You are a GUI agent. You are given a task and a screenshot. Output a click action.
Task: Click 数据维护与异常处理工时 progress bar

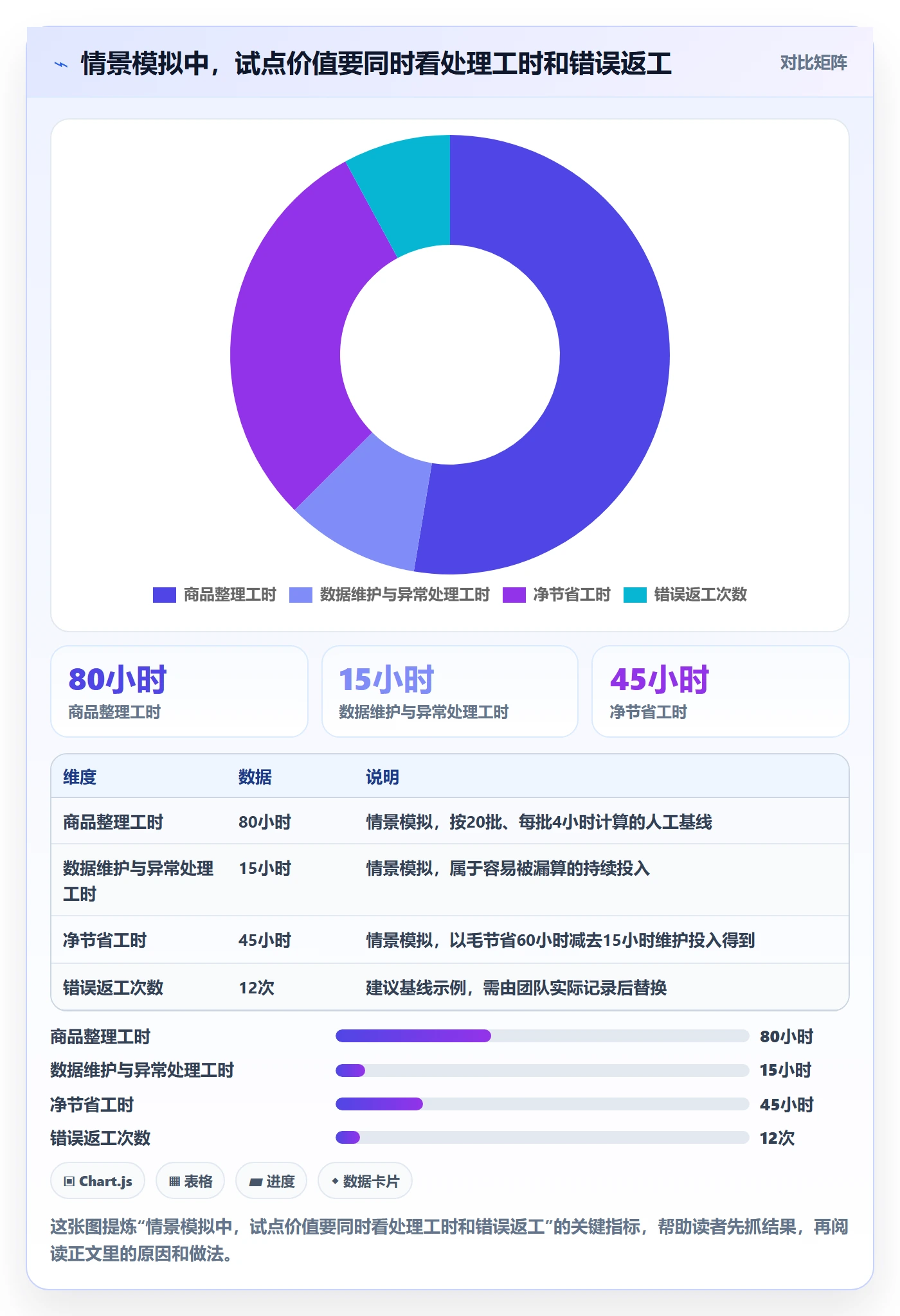click(x=543, y=1071)
